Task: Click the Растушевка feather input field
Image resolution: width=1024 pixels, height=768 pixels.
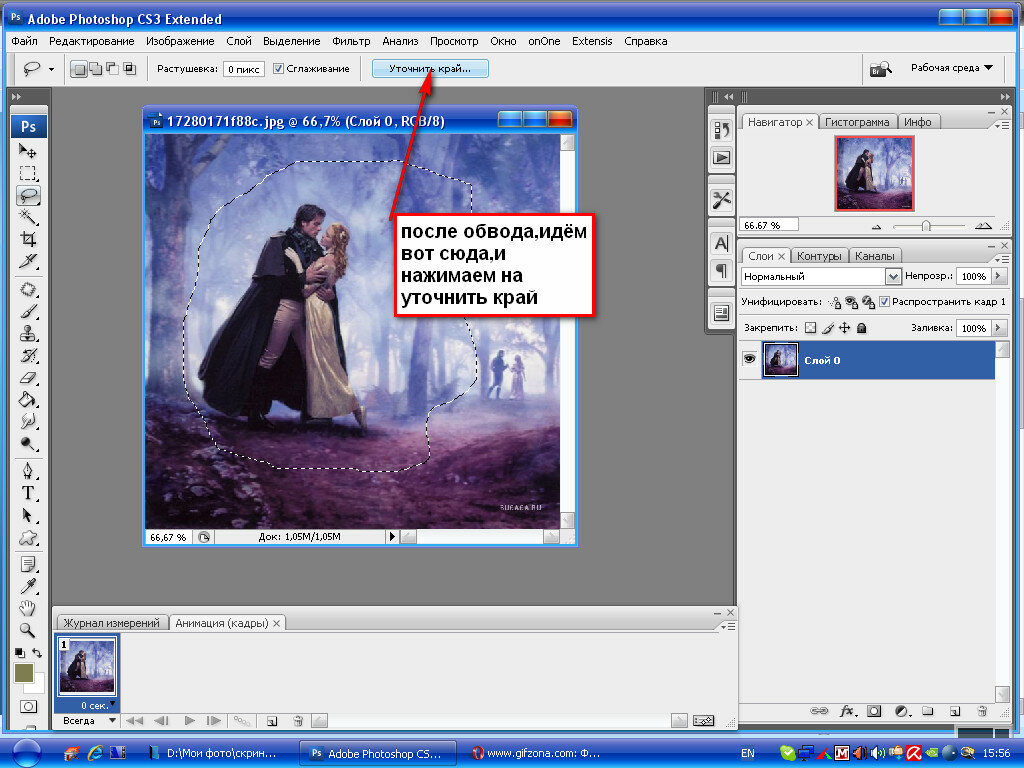Action: tap(243, 69)
